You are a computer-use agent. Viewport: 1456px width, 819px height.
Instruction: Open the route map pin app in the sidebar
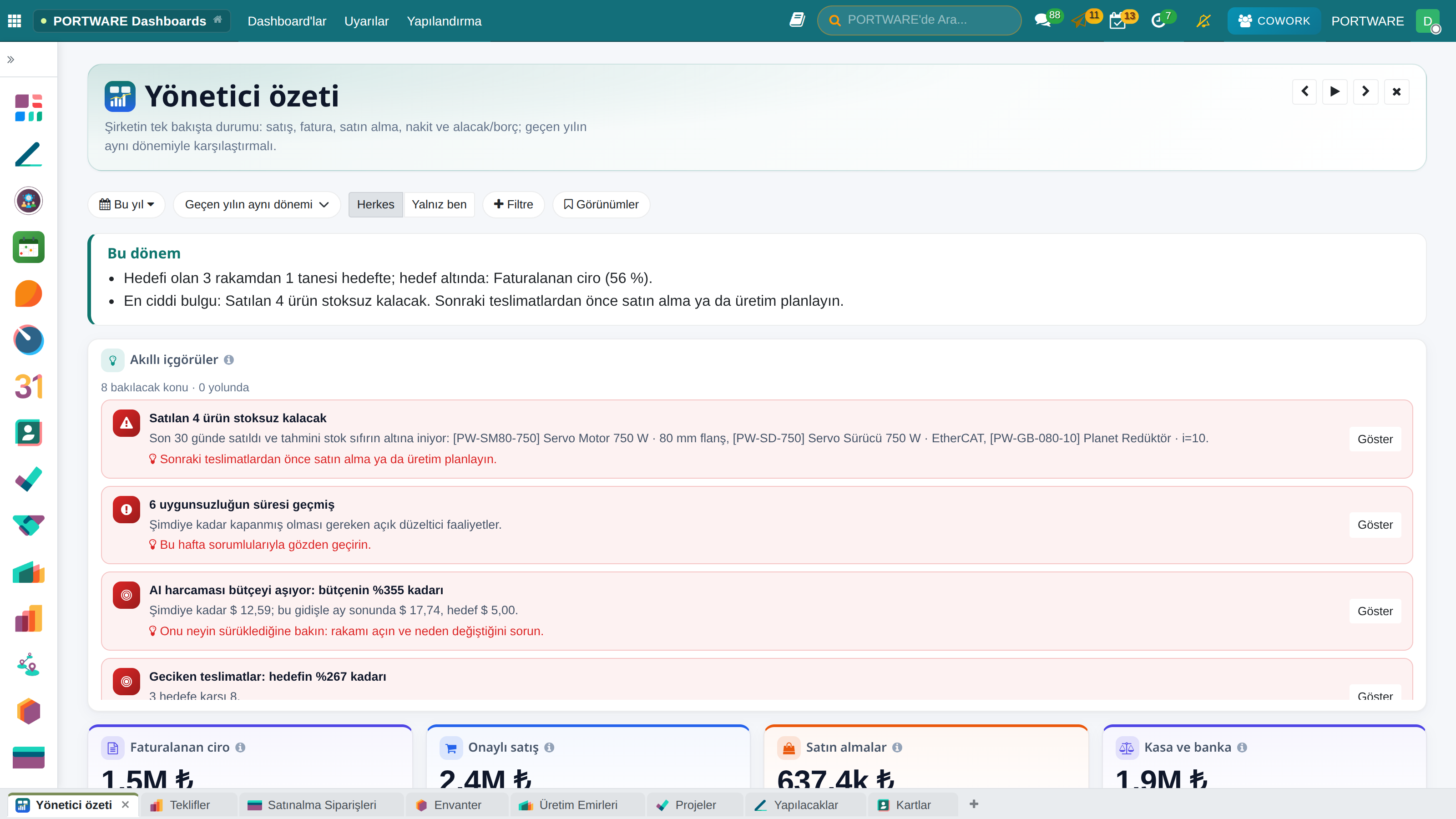(x=28, y=665)
